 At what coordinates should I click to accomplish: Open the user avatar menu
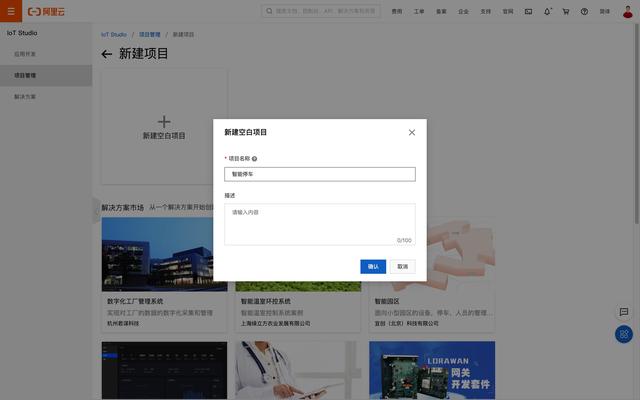tap(628, 11)
